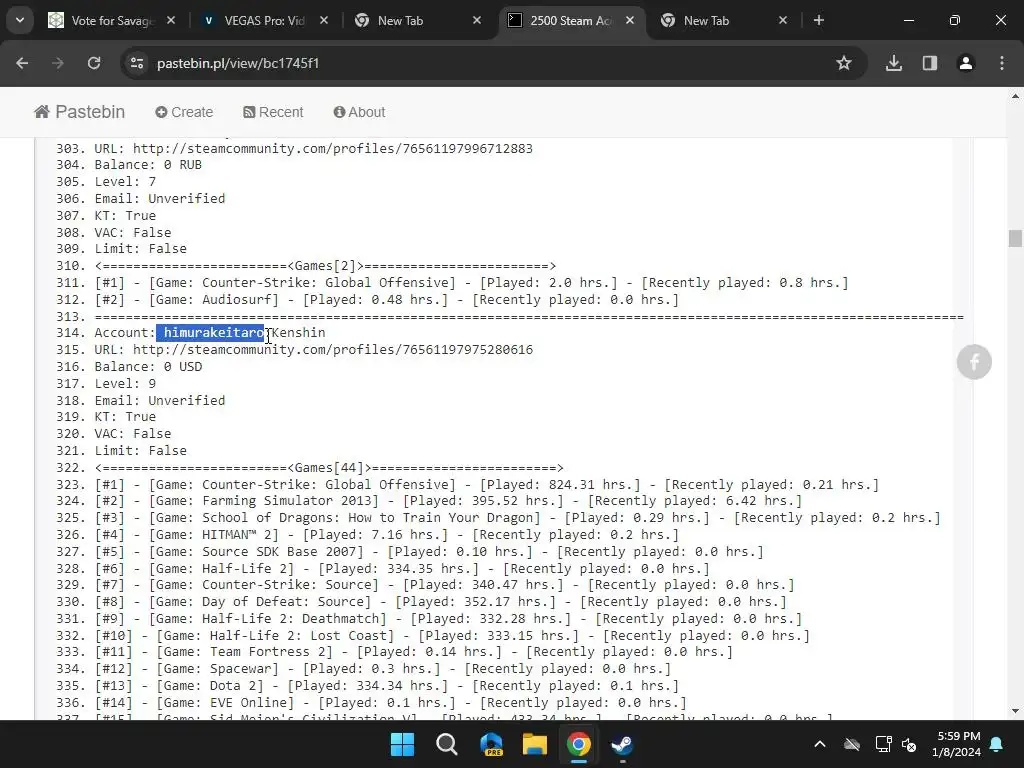1024x768 pixels.
Task: Click line 317 Level: 9
Action: (125, 383)
